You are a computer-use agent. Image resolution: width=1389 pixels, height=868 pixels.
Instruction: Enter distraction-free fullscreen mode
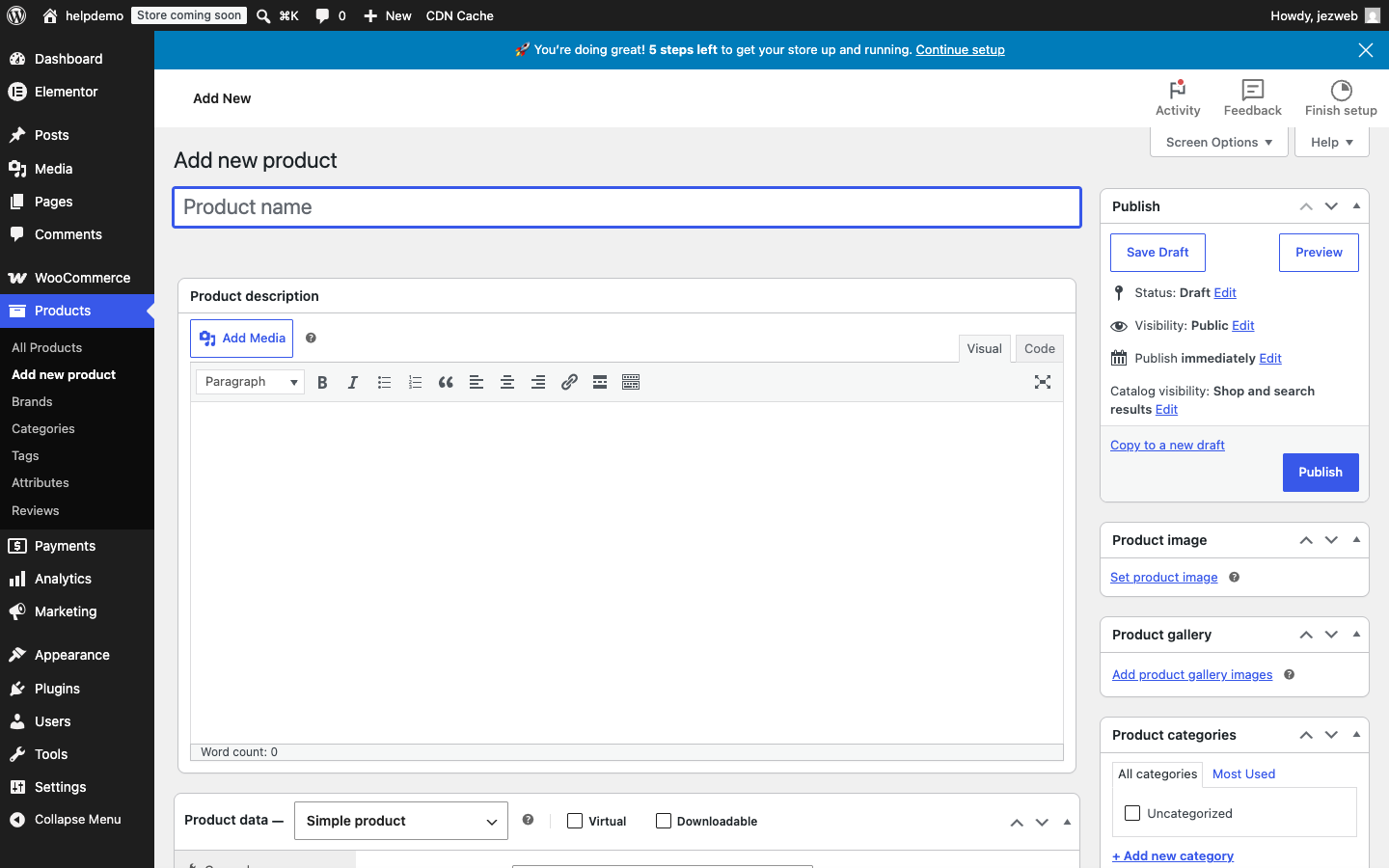[1043, 383]
